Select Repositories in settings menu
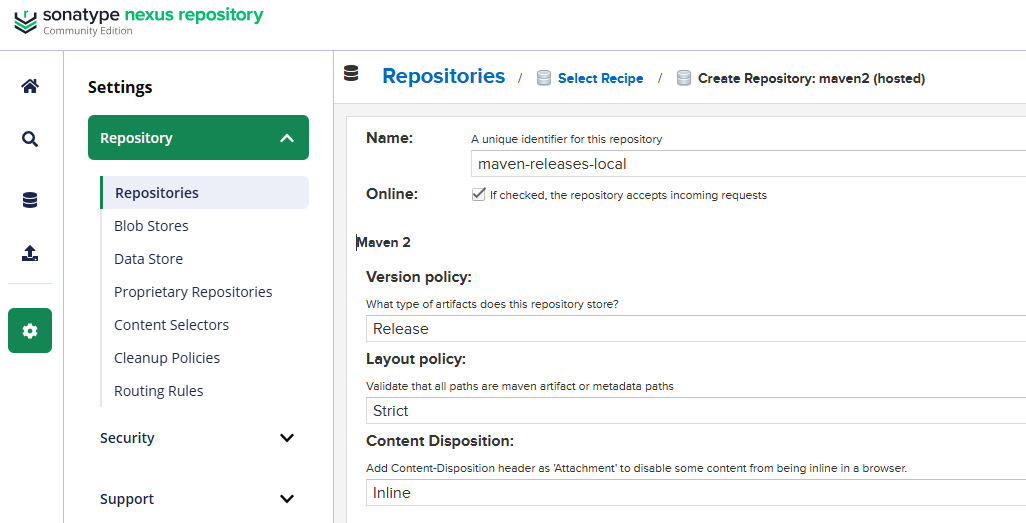 [204, 192]
